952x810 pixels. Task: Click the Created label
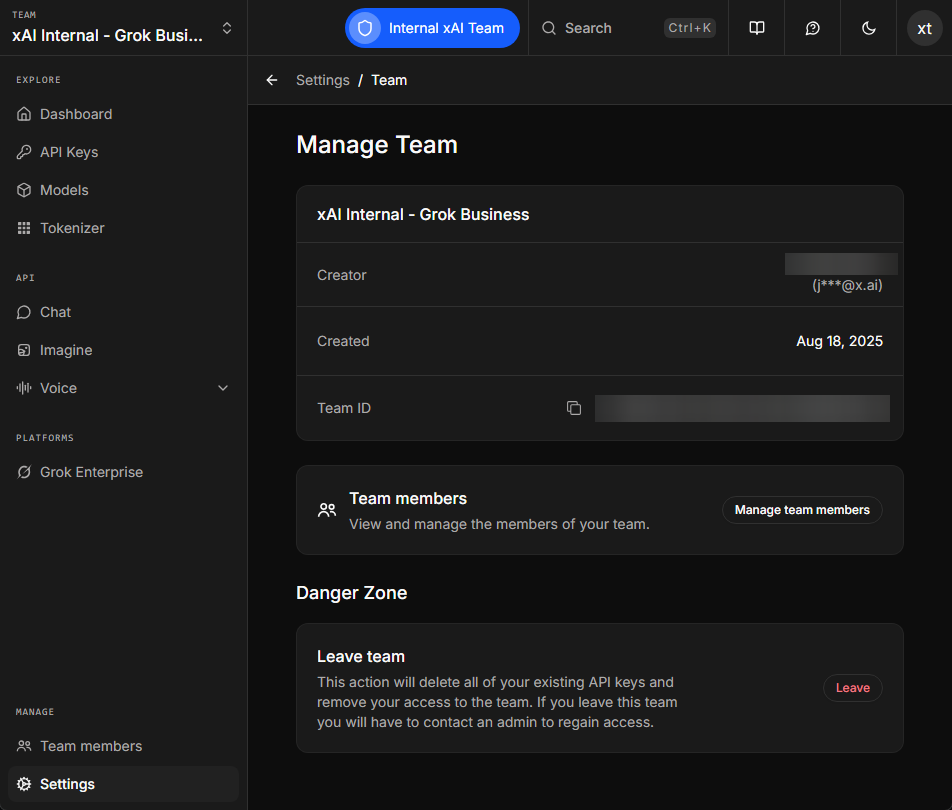[x=343, y=341]
